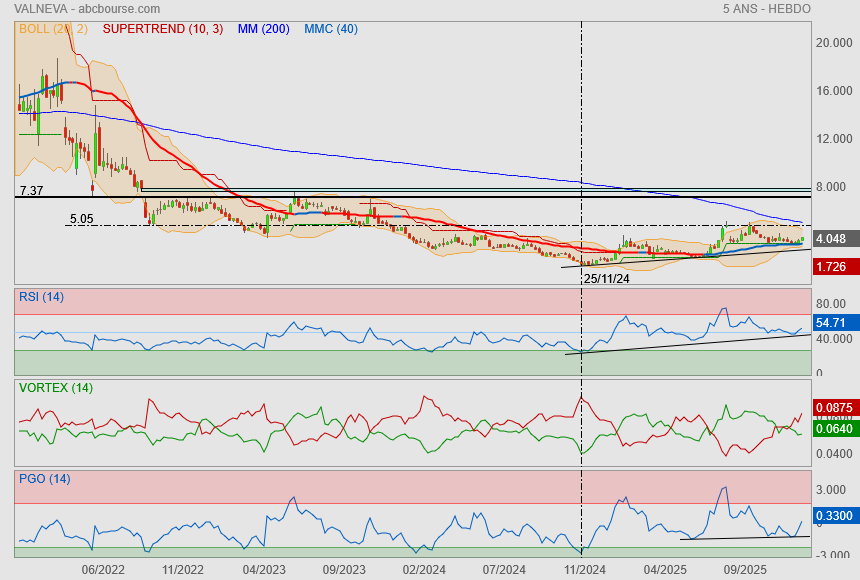Click the 09/2025 date on the time axis
This screenshot has height=580, width=860.
[744, 569]
